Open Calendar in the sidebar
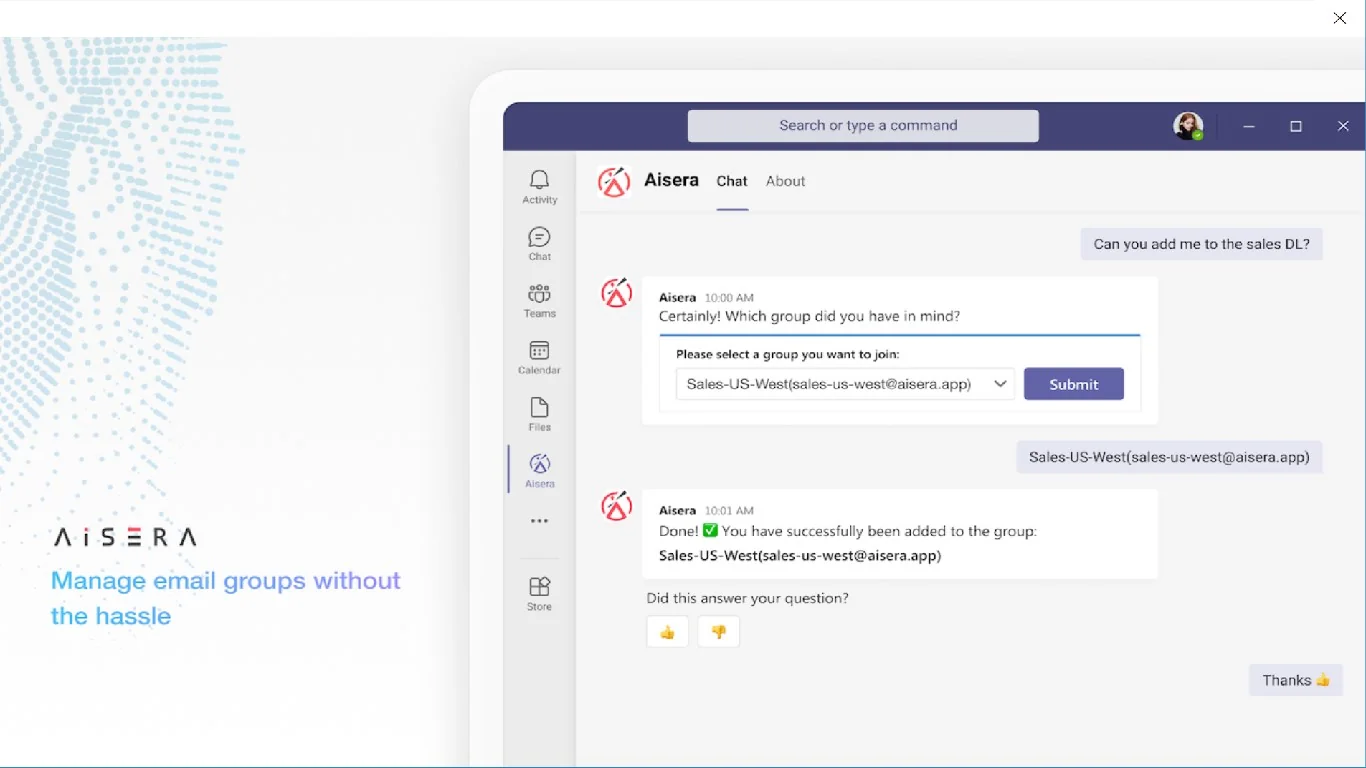Viewport: 1366px width, 768px height. (539, 357)
